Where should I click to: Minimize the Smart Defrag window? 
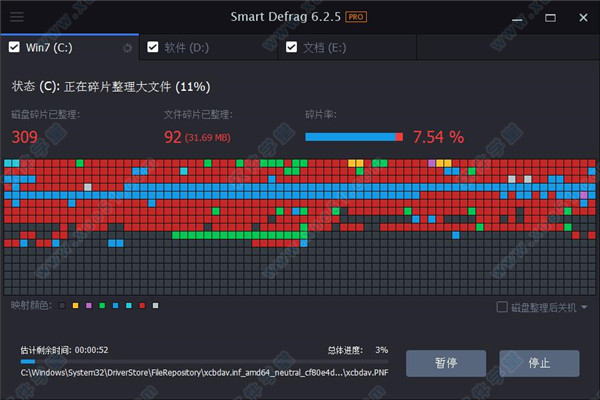(x=517, y=18)
